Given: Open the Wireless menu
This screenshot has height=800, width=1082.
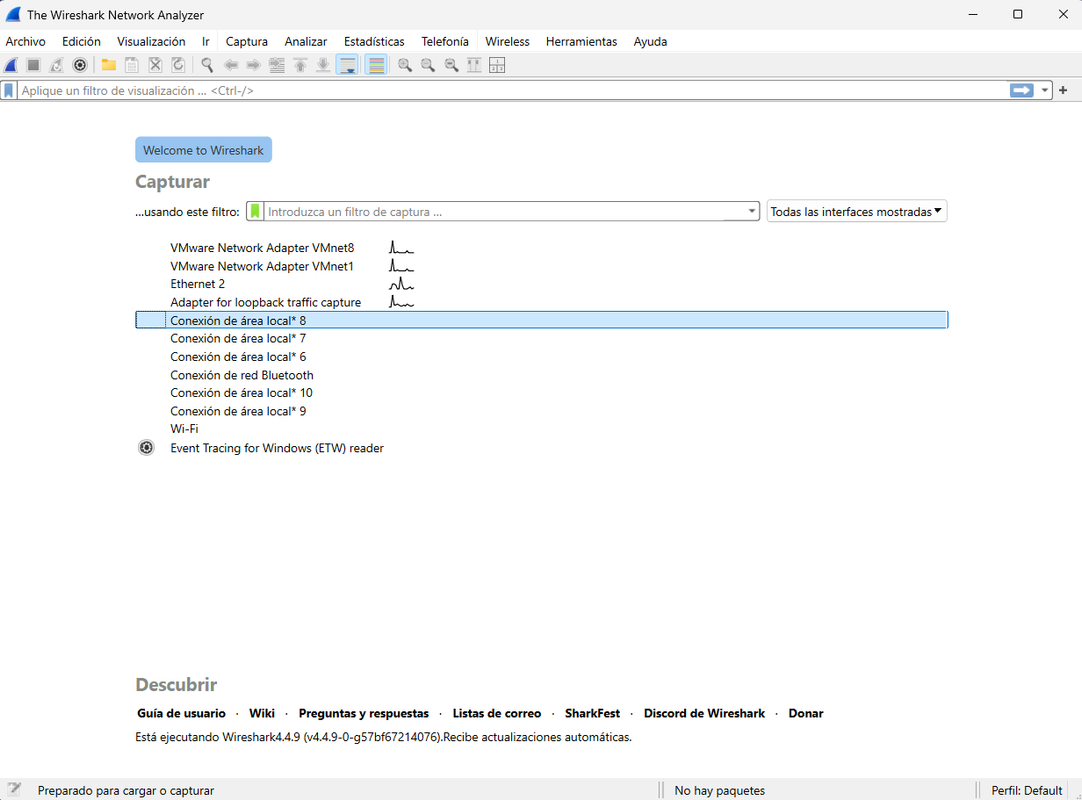Looking at the screenshot, I should coord(507,41).
